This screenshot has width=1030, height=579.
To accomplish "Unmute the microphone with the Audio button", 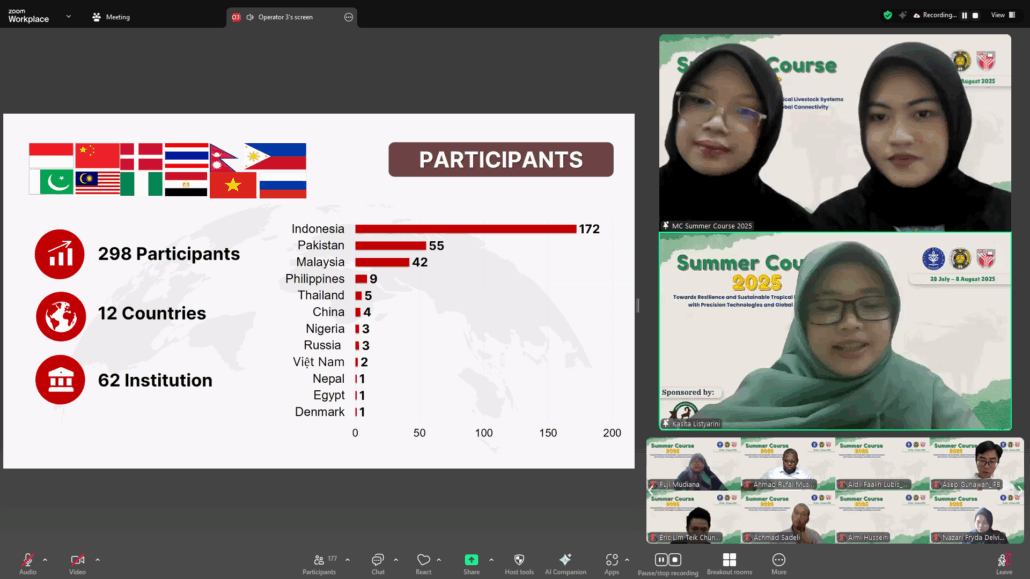I will 28,561.
